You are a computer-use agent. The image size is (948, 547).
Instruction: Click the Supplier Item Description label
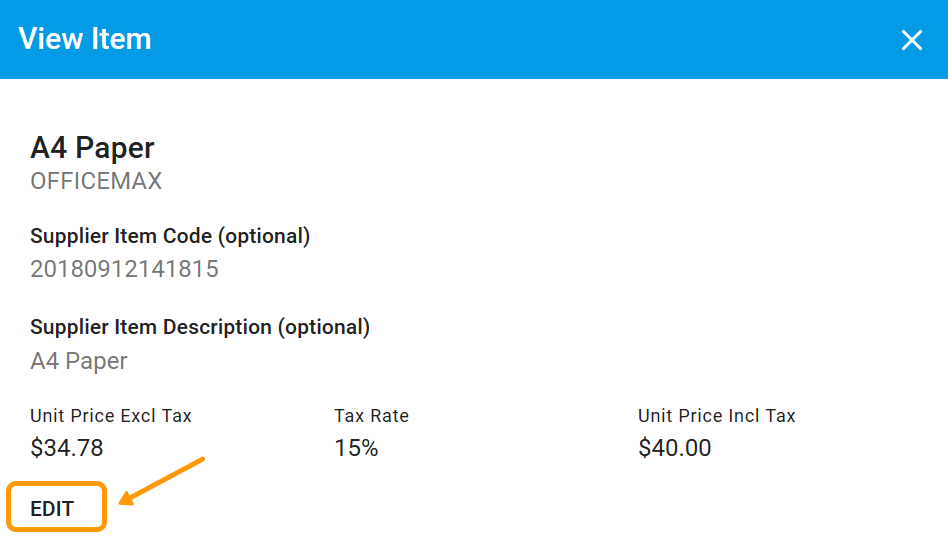click(x=151, y=327)
